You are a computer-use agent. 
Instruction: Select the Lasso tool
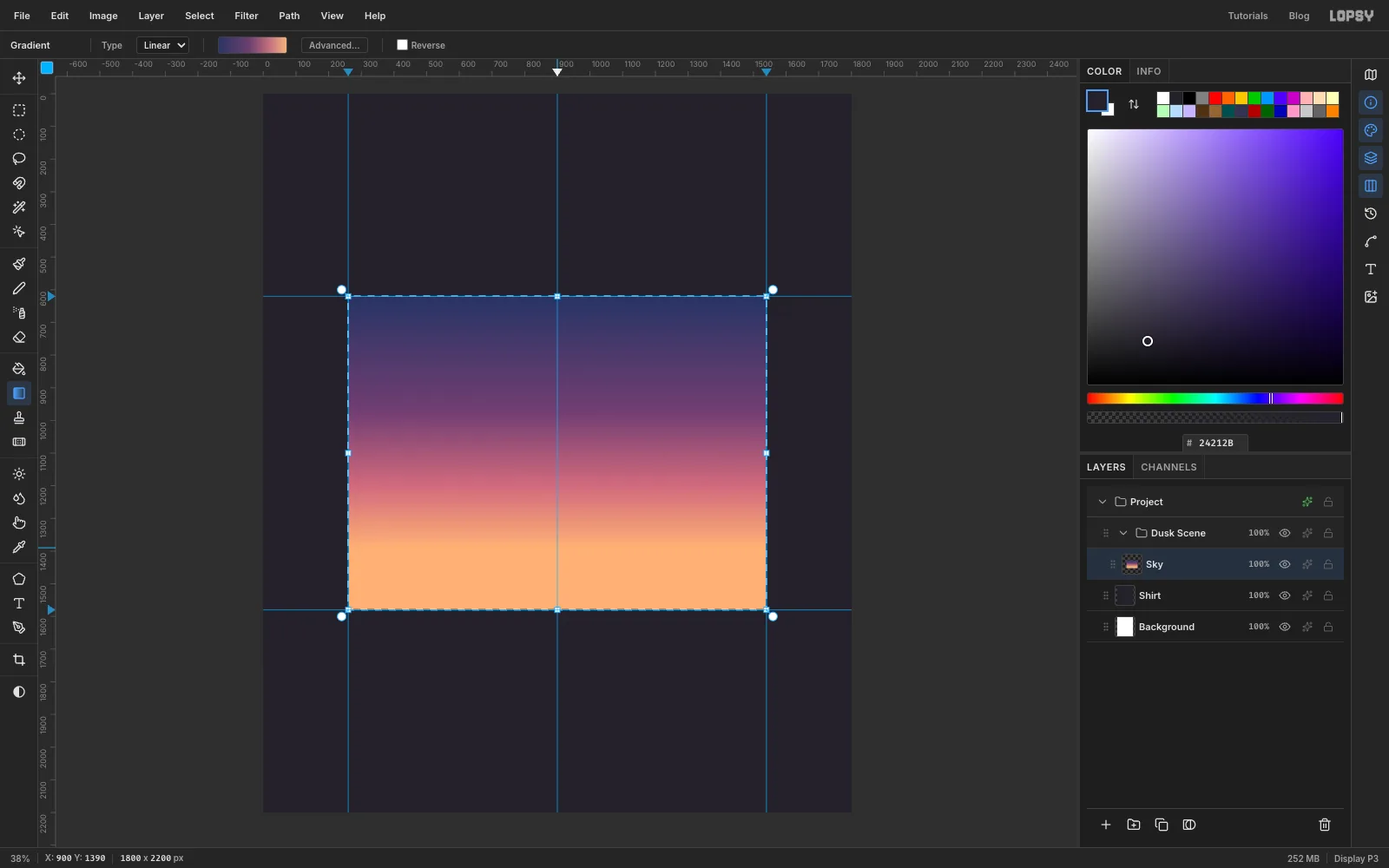coord(18,159)
